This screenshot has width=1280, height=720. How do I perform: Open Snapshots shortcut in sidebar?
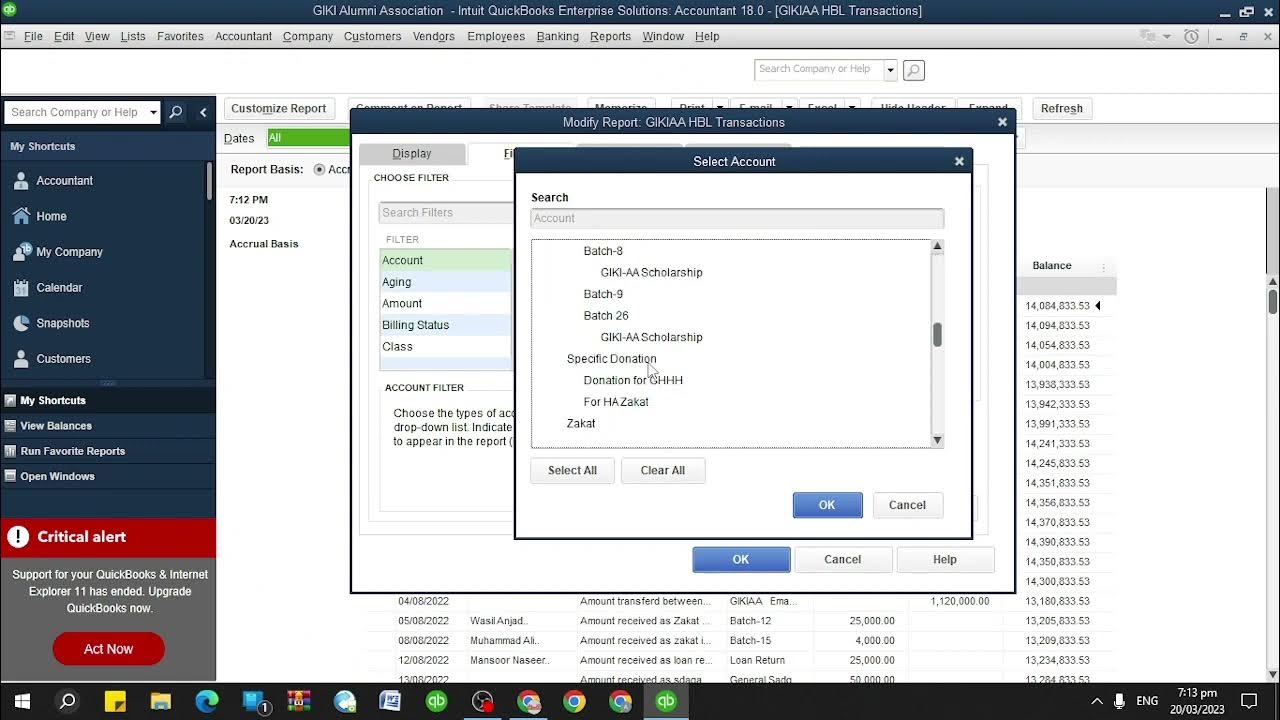click(x=62, y=323)
